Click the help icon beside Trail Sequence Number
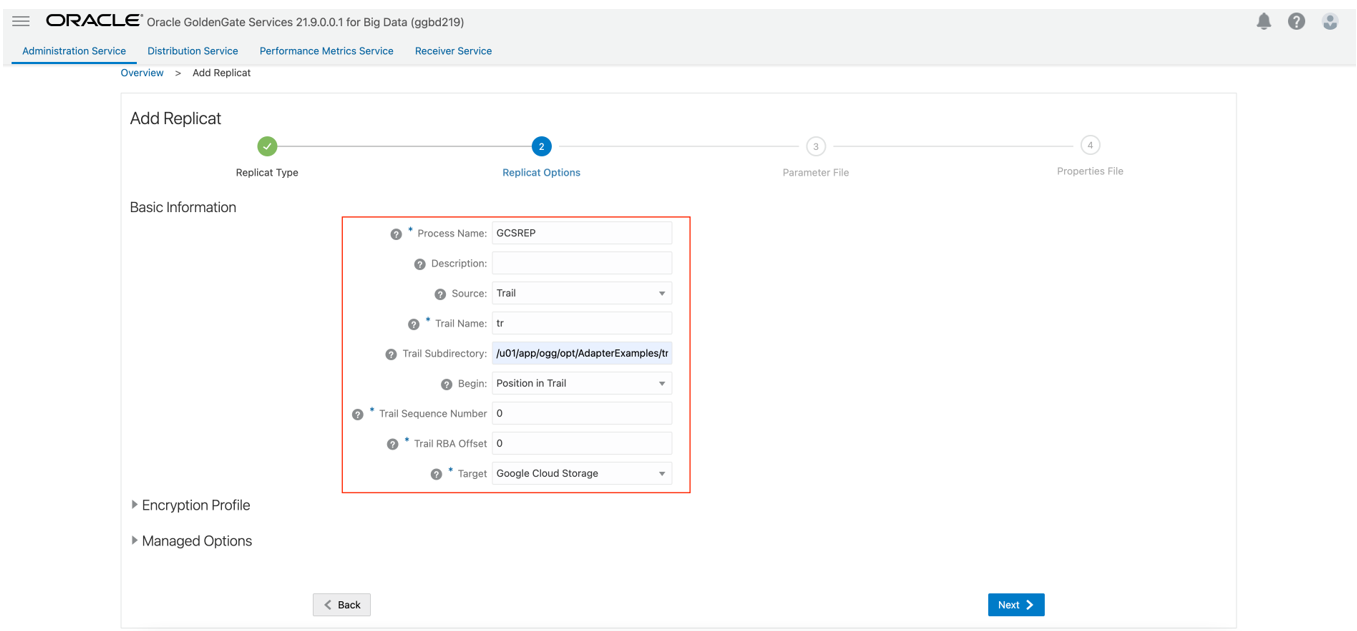 point(358,414)
